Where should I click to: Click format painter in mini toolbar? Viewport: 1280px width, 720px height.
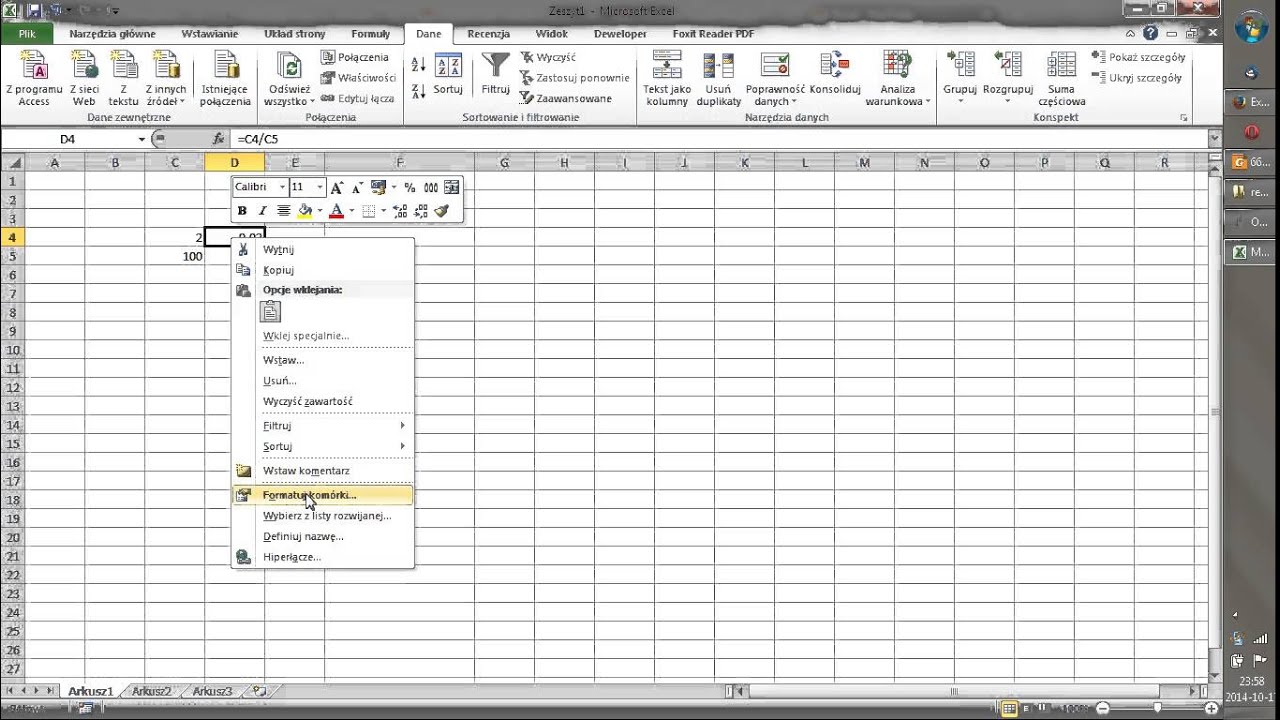pos(442,211)
